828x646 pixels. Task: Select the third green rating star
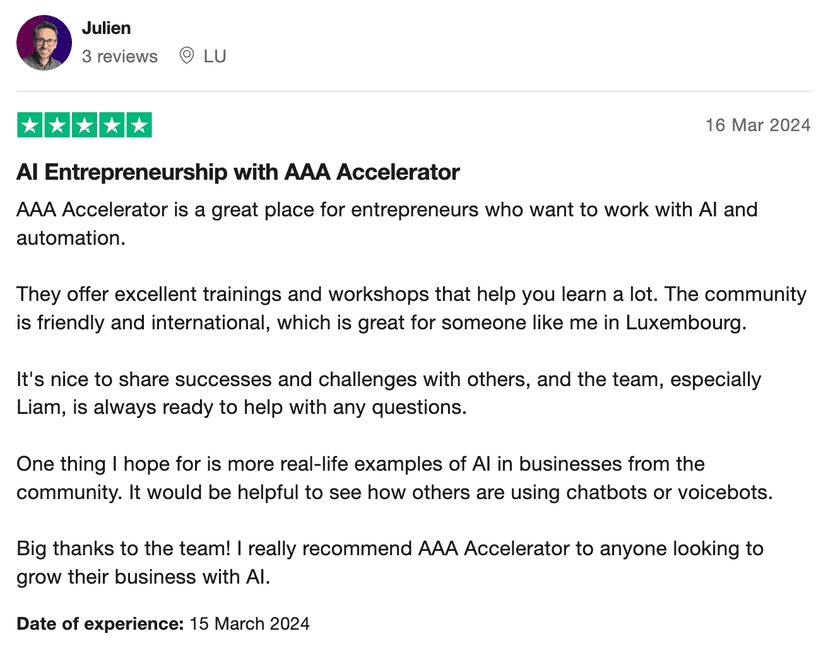85,125
